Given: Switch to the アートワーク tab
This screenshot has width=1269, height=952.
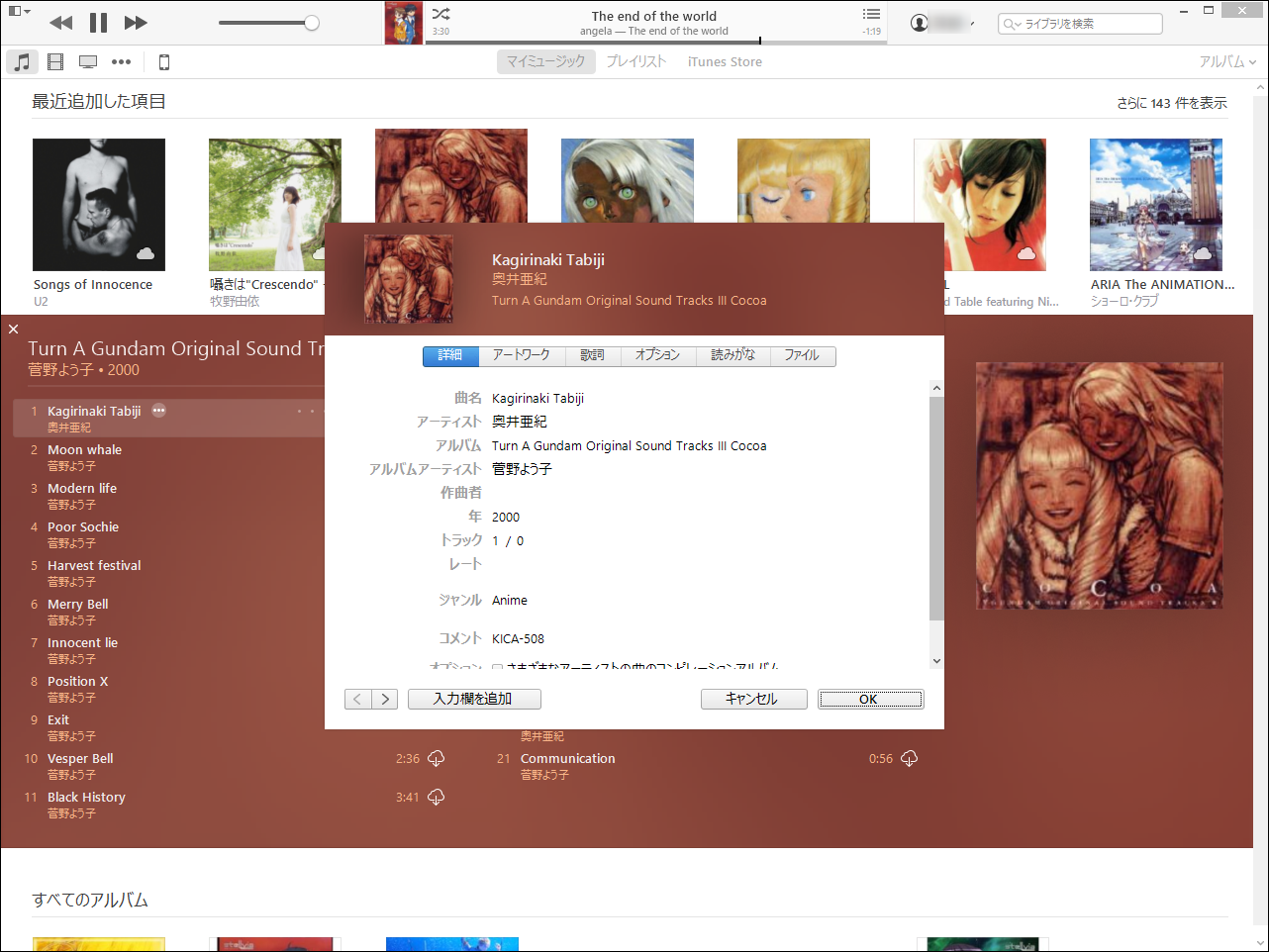Looking at the screenshot, I should pyautogui.click(x=522, y=356).
